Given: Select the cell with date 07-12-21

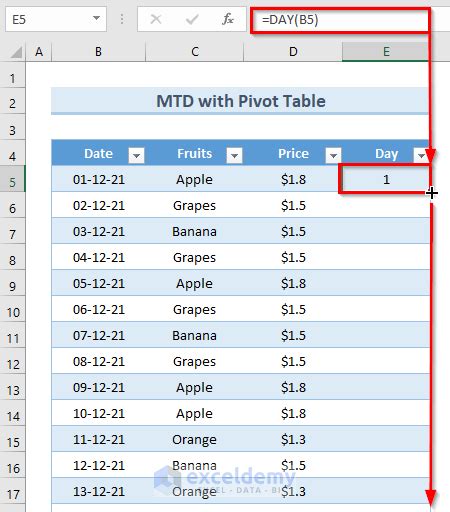Looking at the screenshot, I should 99,335.
